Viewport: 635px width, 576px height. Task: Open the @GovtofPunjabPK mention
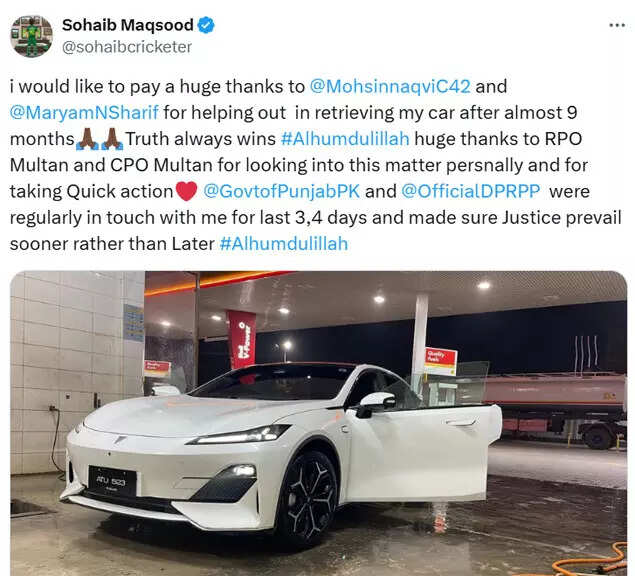click(281, 192)
